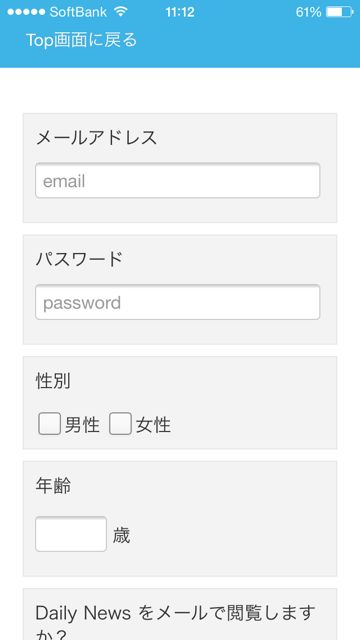Check the 女性 checkbox
Viewport: 360px width, 640px height.
(x=120, y=424)
